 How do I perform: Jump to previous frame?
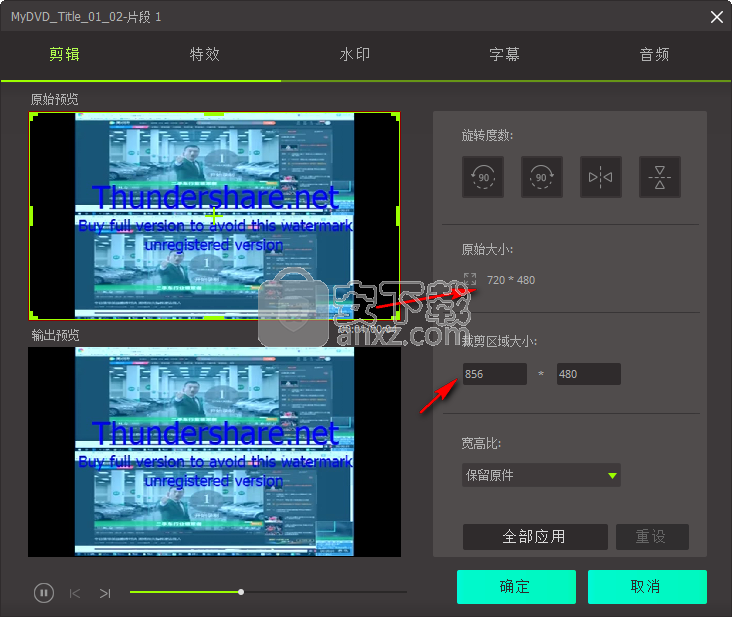pos(75,593)
